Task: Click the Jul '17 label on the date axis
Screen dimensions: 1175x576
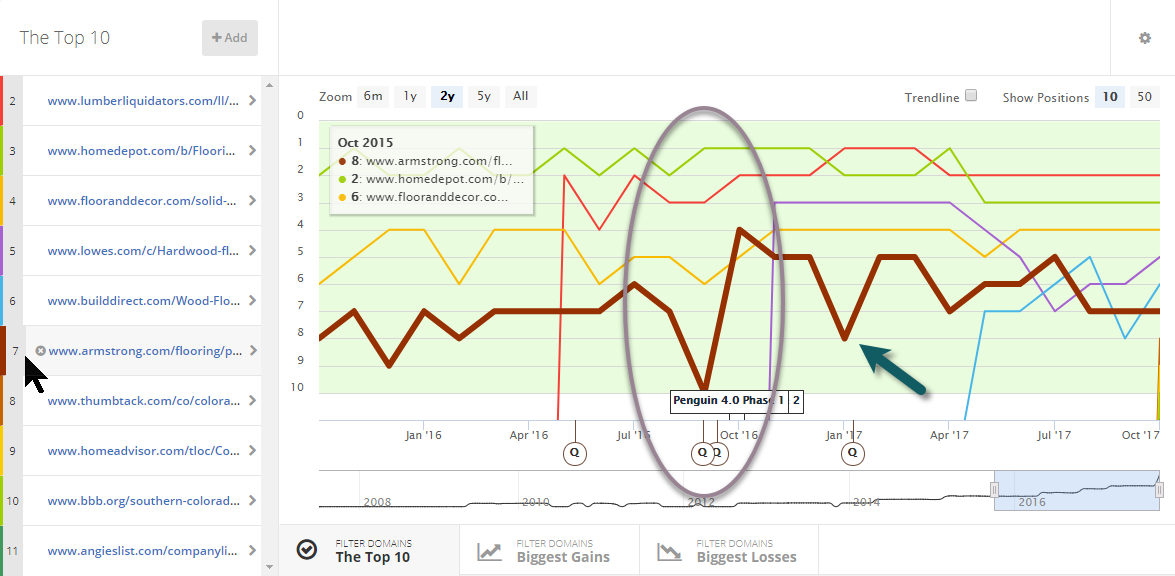Action: pyautogui.click(x=1054, y=434)
